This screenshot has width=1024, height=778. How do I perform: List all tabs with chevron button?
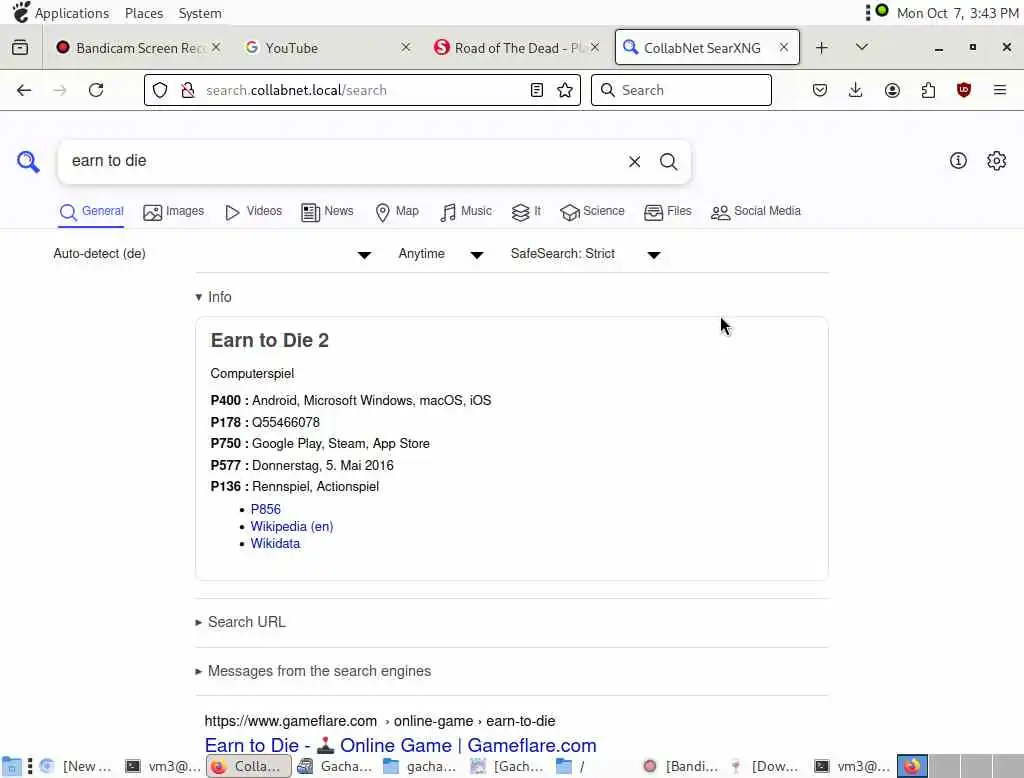pos(861,47)
